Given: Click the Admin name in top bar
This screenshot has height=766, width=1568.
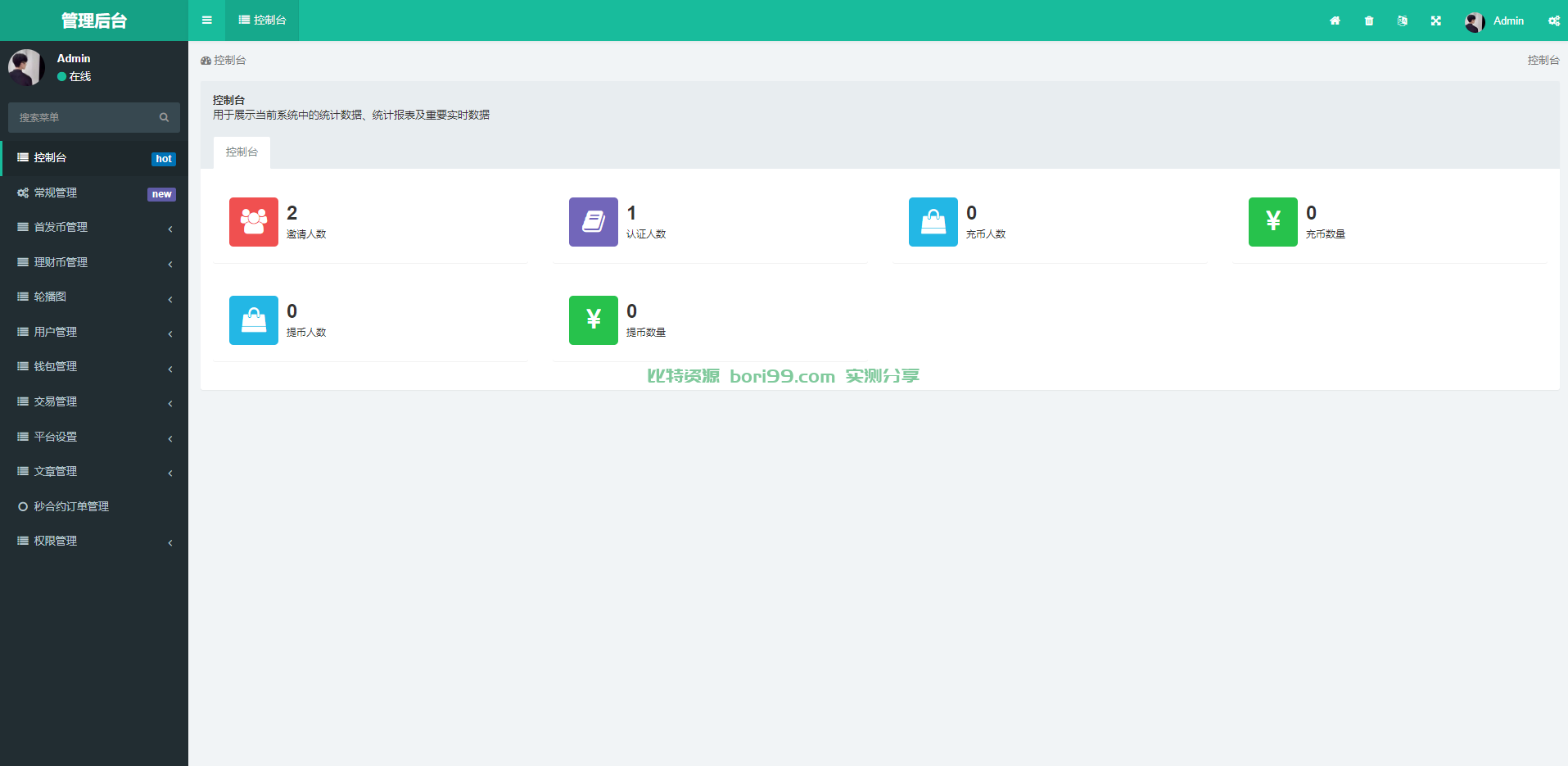Looking at the screenshot, I should (x=1508, y=20).
